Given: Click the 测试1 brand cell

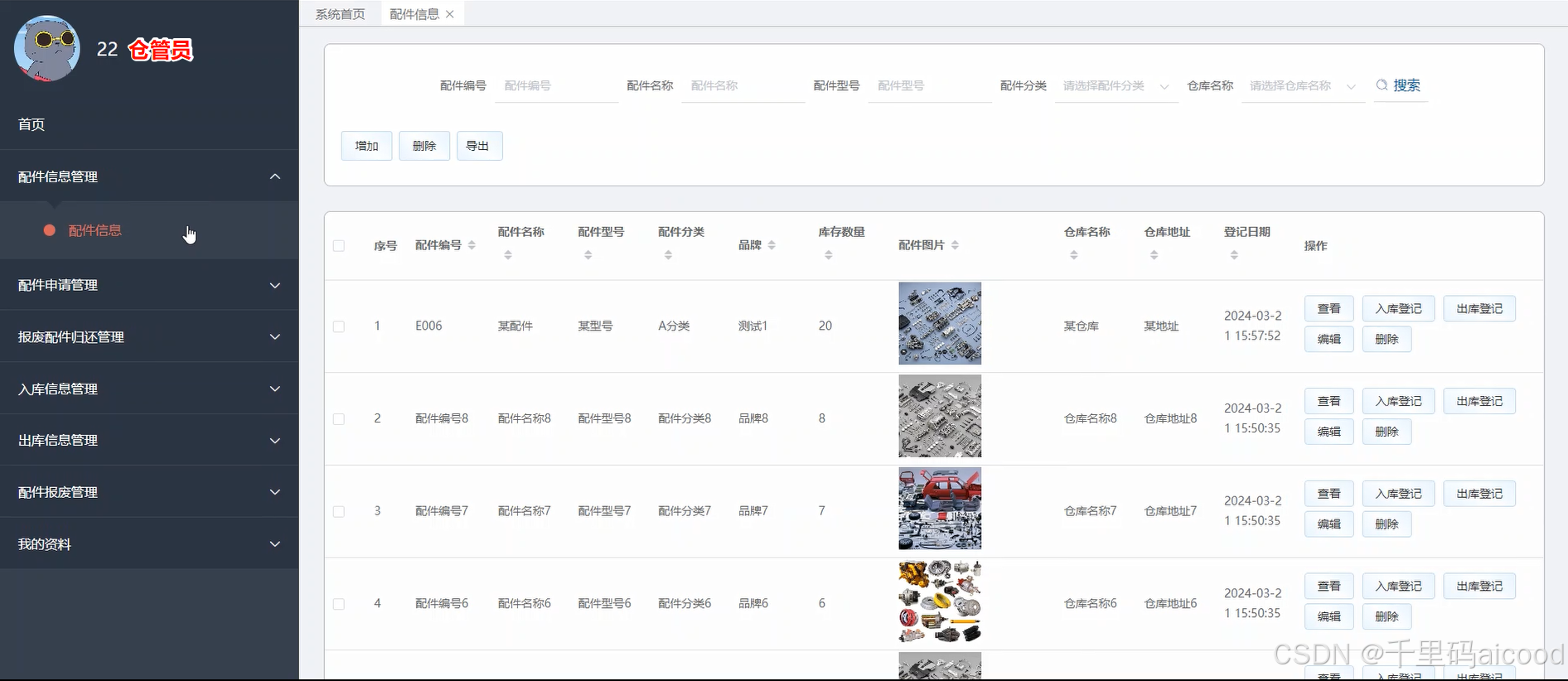Looking at the screenshot, I should 753,326.
